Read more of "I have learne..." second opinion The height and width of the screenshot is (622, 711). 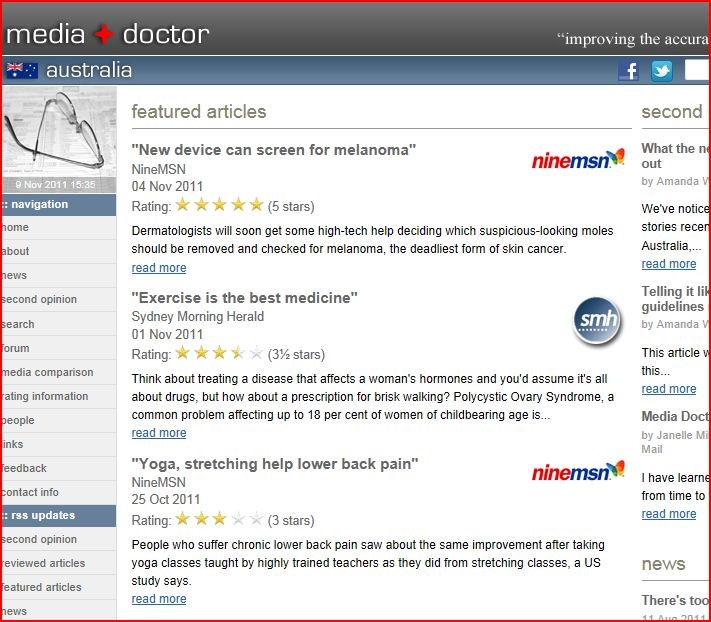tap(669, 514)
